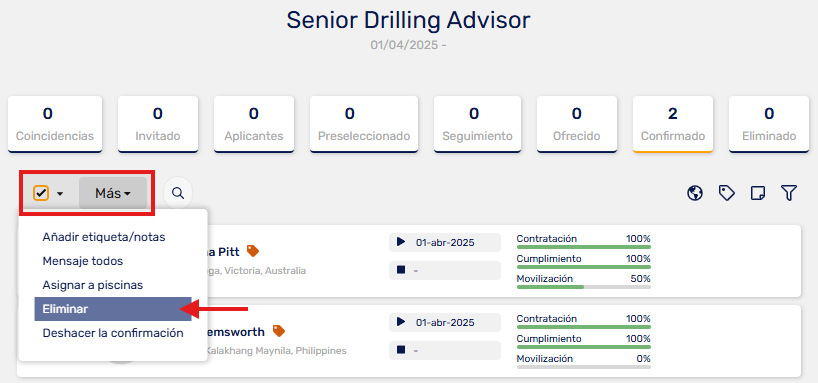Screen dimensions: 818x383
Task: Click the orange tag beside Pitt
Action: click(252, 251)
